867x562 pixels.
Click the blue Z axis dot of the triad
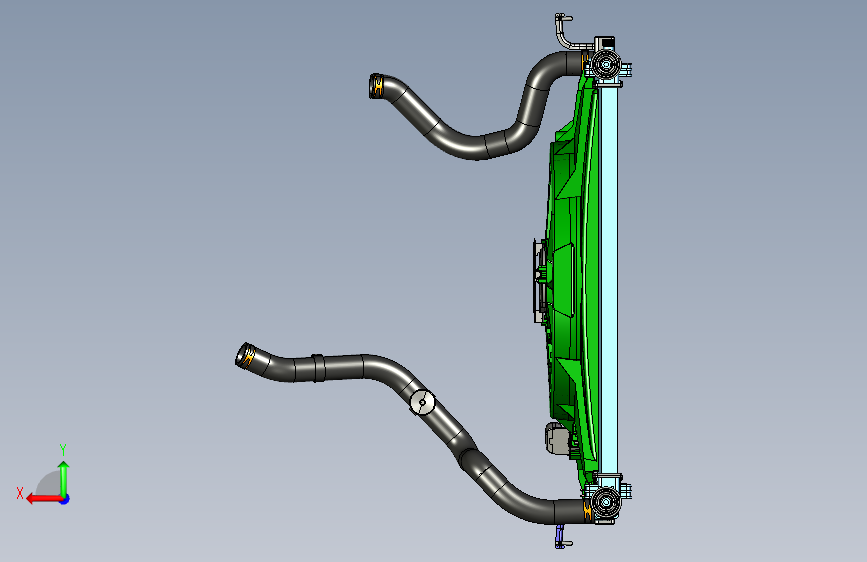65,499
